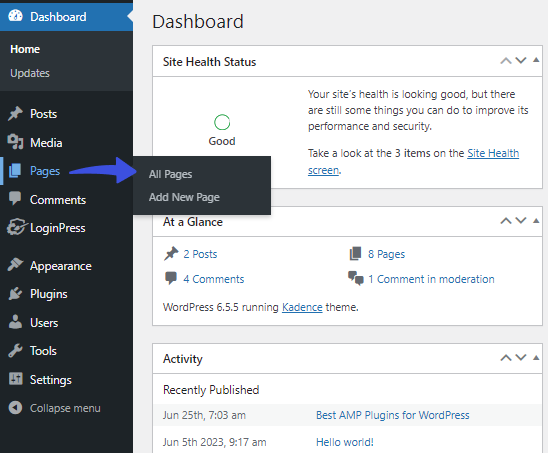Open the Kadence theme link
Image resolution: width=548 pixels, height=453 pixels.
(302, 307)
